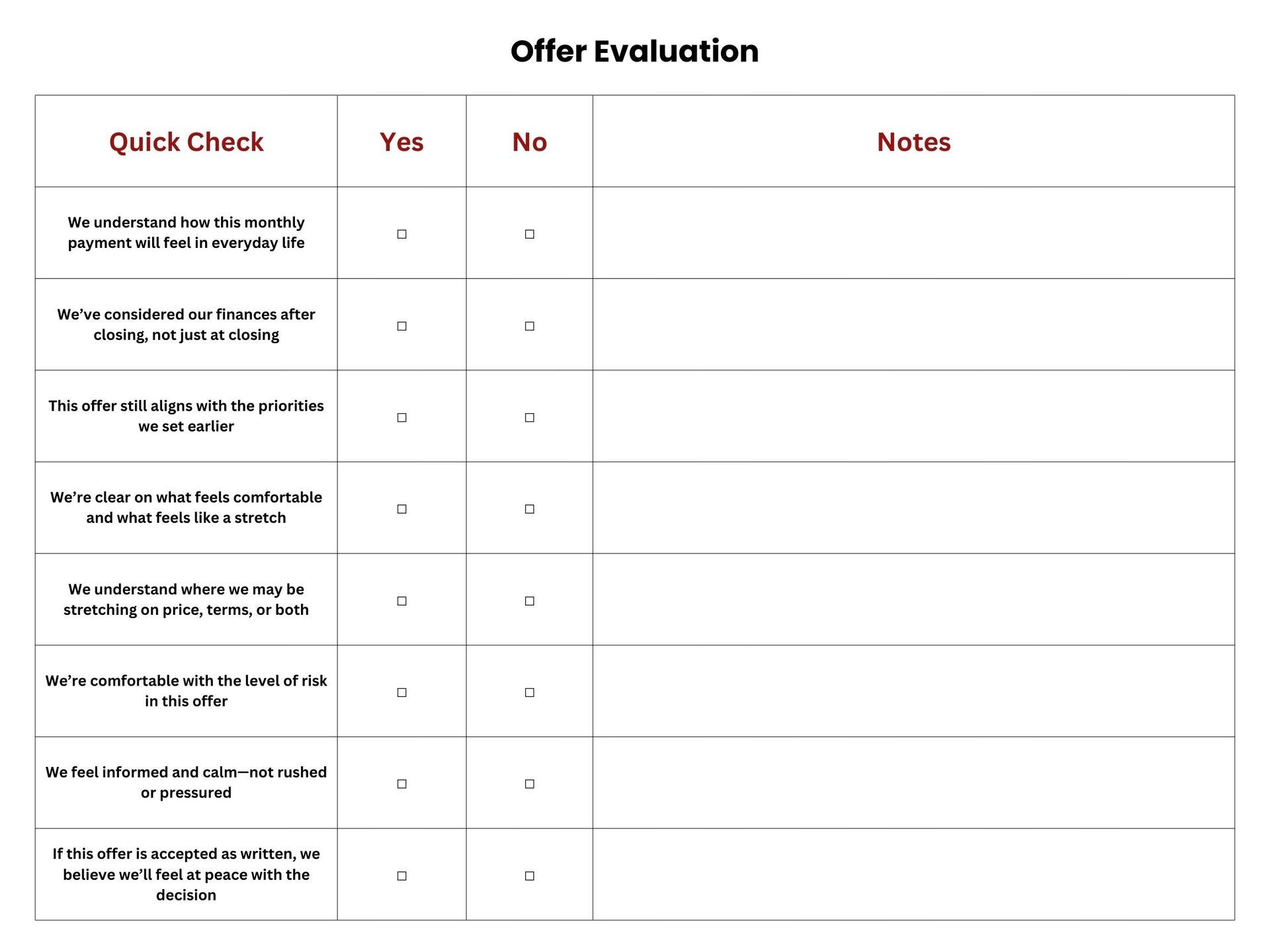The image size is (1270, 952).
Task: Click Notes cell for level of risk row
Action: [913, 691]
